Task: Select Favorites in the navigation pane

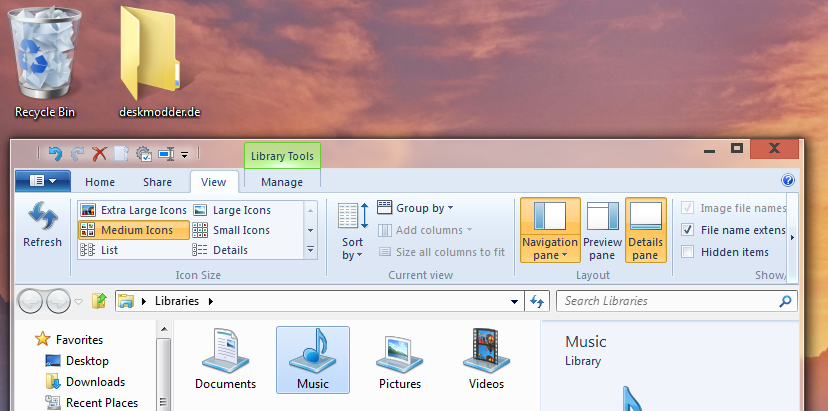Action: 69,340
